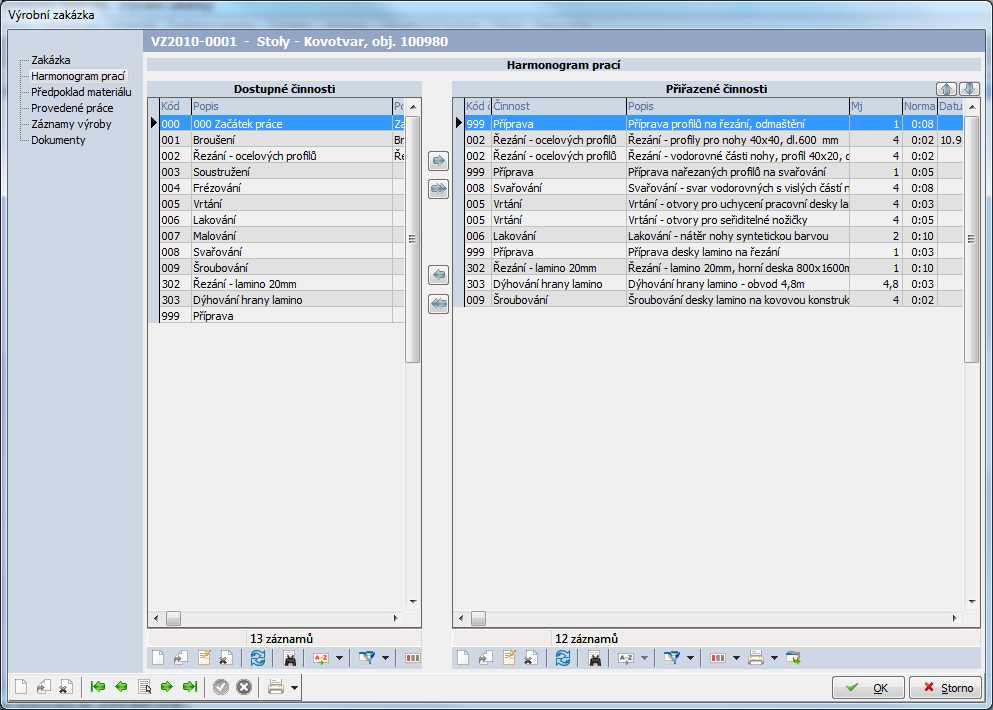The image size is (993, 710).
Task: Move assigned activity up in order
Action: tap(946, 89)
